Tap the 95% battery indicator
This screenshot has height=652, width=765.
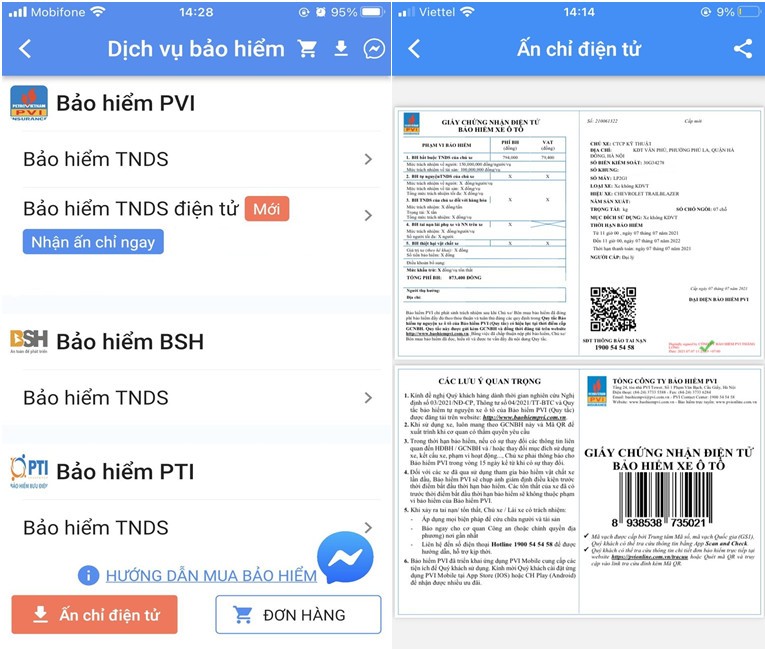358,12
